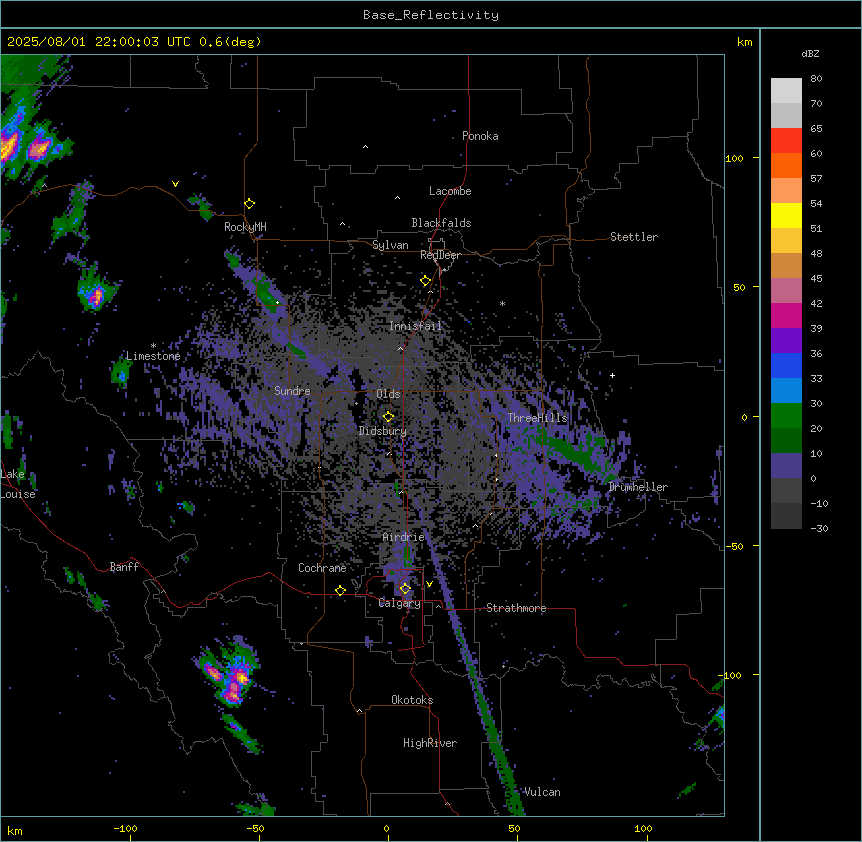
Task: Click the Stettler city label
Action: pyautogui.click(x=634, y=237)
